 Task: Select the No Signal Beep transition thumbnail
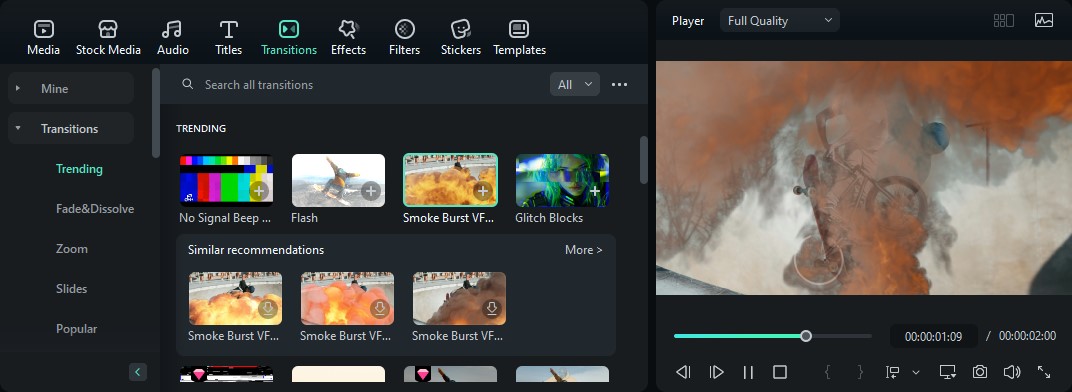(x=226, y=180)
